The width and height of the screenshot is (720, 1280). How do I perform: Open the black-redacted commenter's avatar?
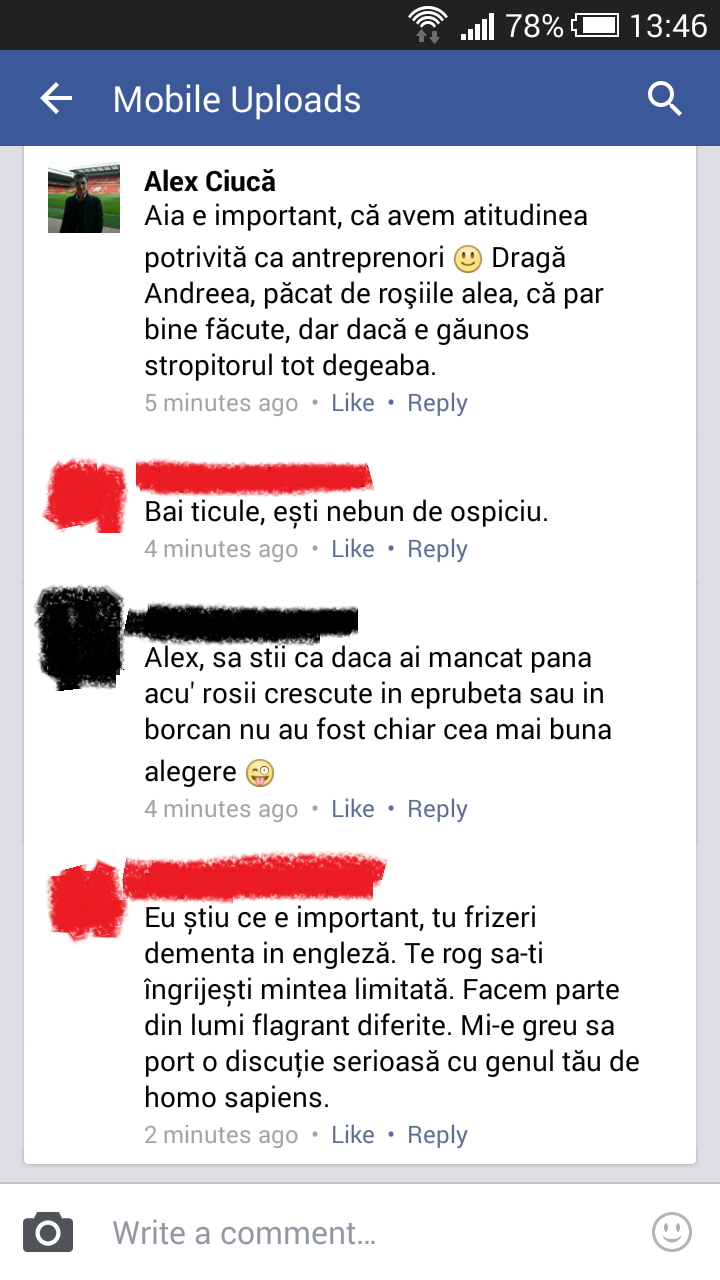click(80, 638)
